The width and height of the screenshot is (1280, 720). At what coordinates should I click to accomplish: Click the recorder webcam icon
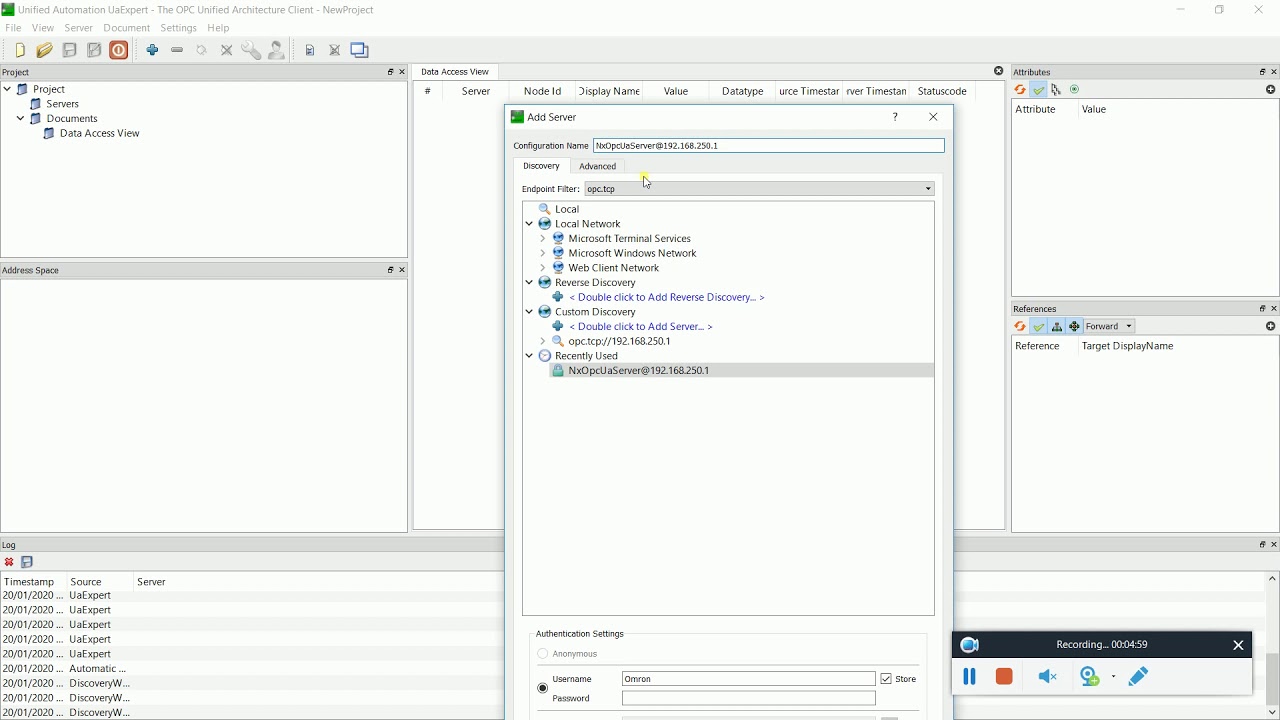[x=1091, y=677]
